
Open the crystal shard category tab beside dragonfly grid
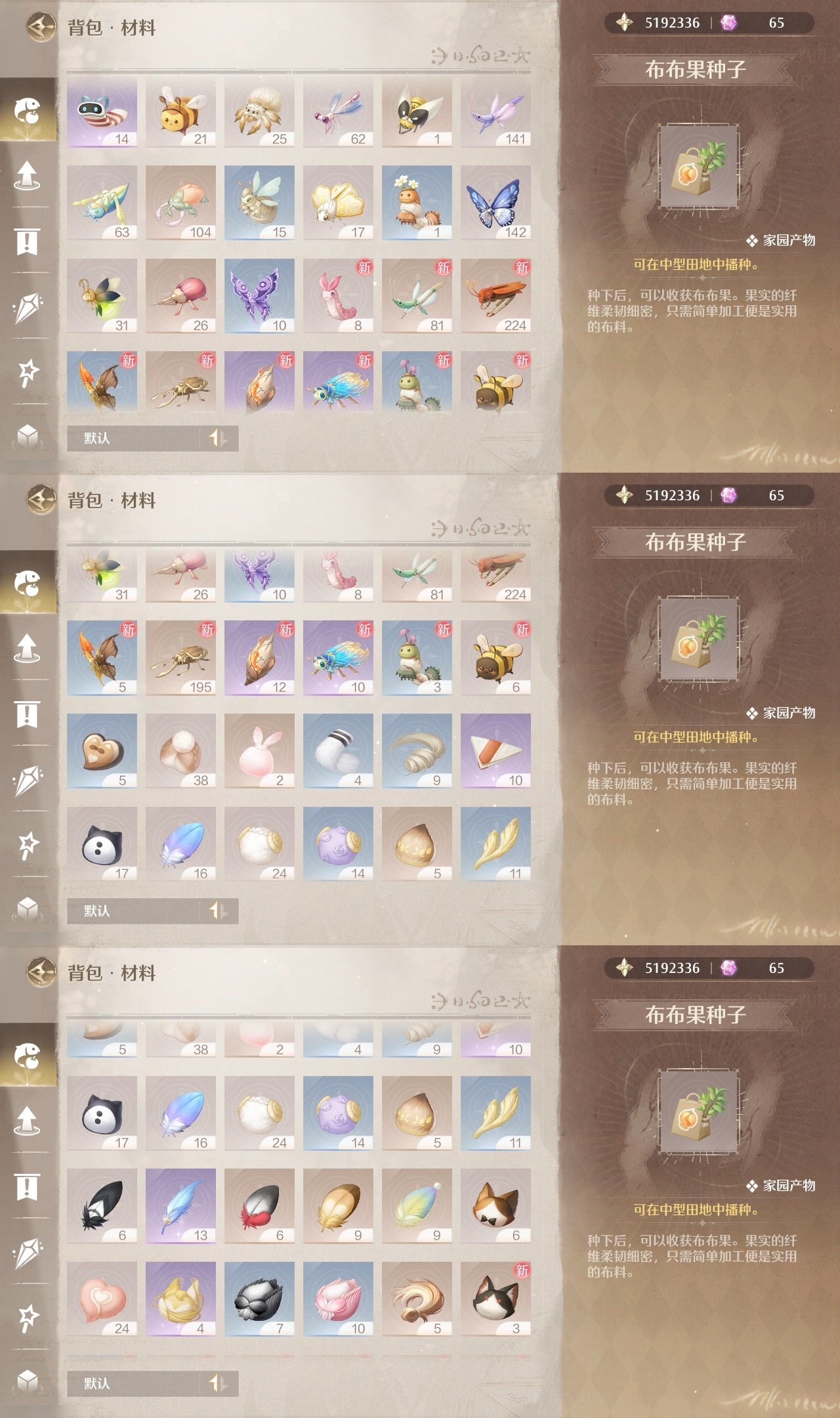pos(28,307)
